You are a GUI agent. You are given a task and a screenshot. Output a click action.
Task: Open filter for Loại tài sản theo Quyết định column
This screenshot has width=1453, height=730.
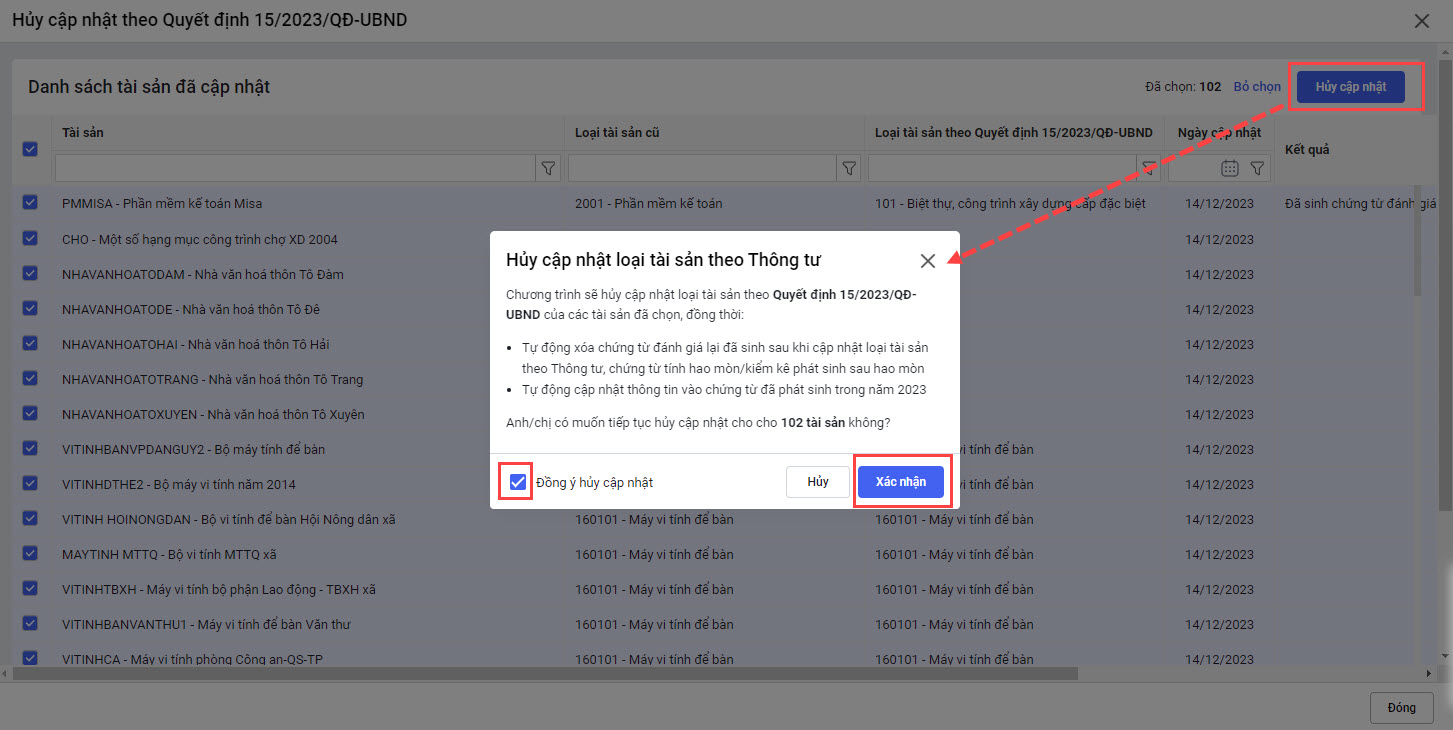pyautogui.click(x=1151, y=169)
